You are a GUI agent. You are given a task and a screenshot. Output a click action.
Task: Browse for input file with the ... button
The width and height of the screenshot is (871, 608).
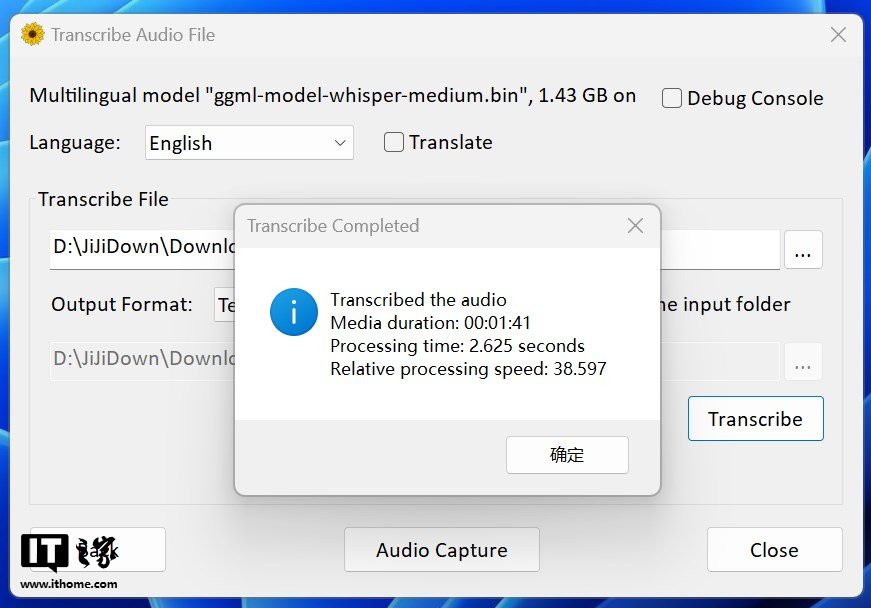click(x=803, y=250)
